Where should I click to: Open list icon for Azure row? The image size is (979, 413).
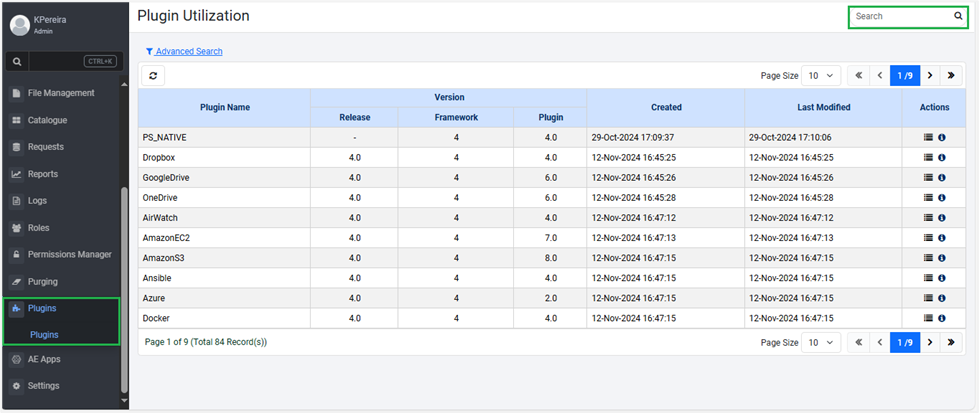pyautogui.click(x=928, y=298)
